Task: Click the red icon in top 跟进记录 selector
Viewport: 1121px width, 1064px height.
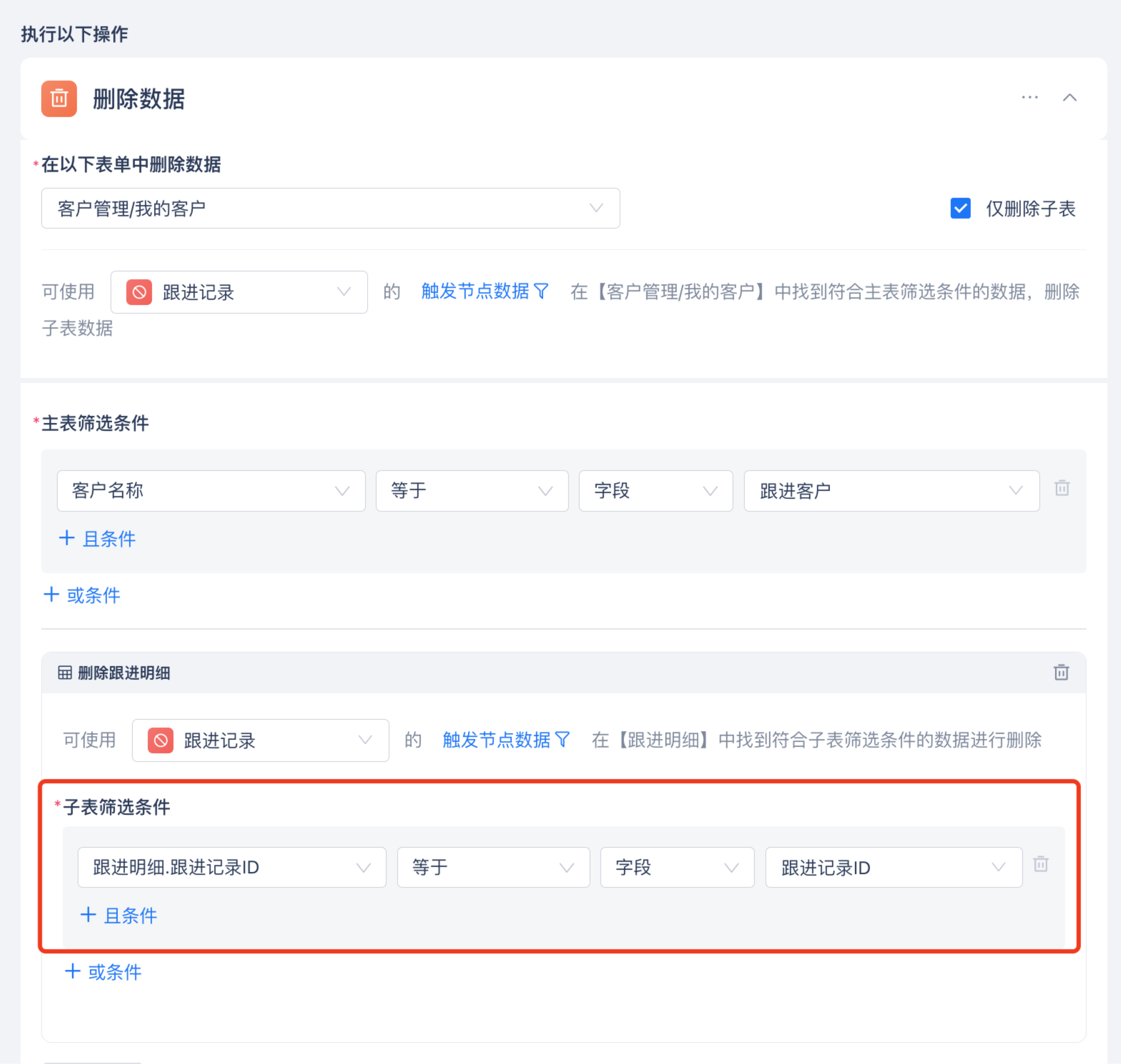Action: pos(139,292)
